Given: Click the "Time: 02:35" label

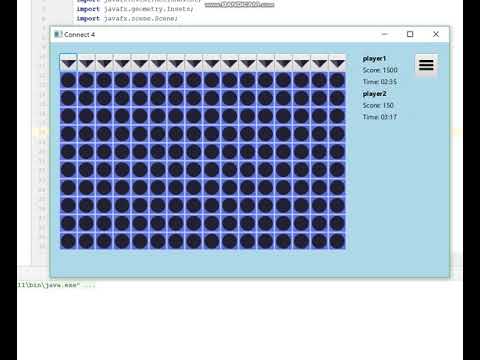Looking at the screenshot, I should (380, 82).
